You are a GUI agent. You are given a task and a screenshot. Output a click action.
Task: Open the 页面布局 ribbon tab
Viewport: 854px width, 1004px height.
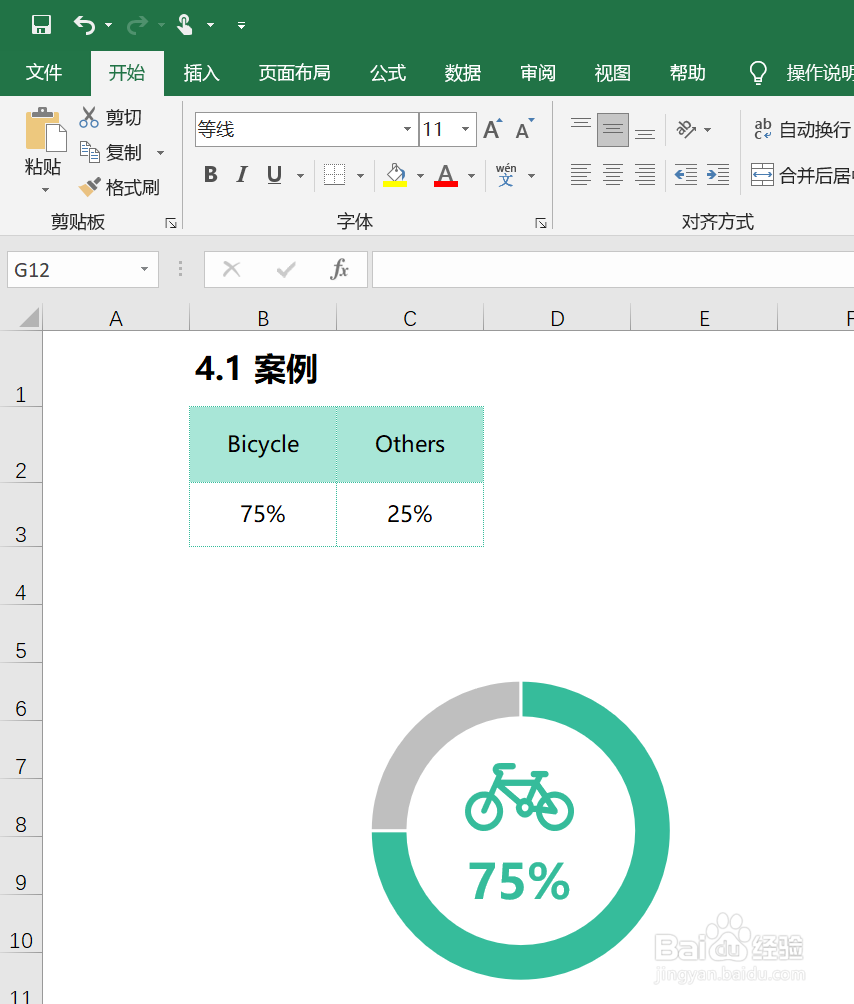click(x=294, y=73)
